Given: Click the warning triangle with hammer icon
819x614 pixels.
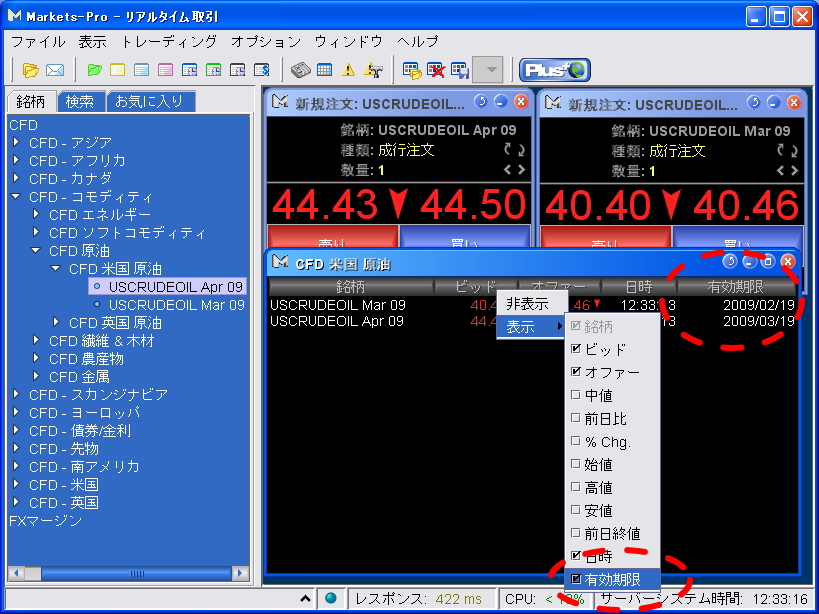Looking at the screenshot, I should [373, 70].
